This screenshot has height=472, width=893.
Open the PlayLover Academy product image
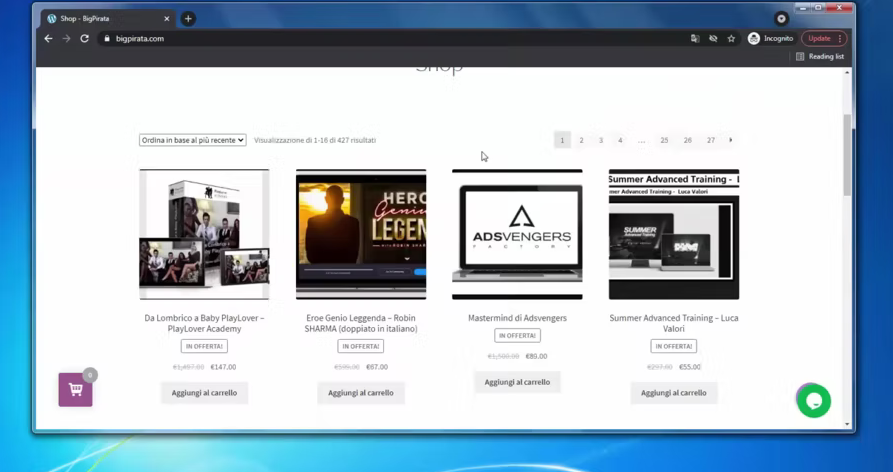point(204,234)
